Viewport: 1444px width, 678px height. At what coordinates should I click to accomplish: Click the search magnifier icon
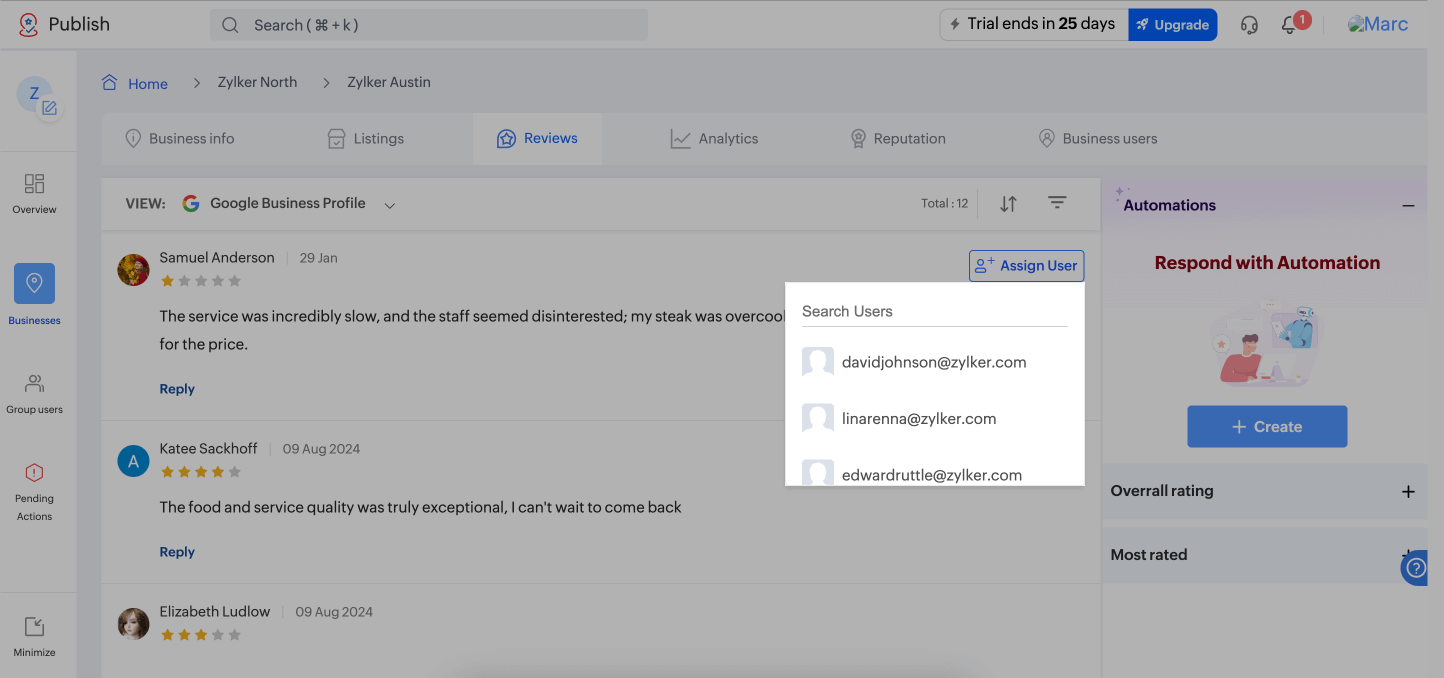230,25
